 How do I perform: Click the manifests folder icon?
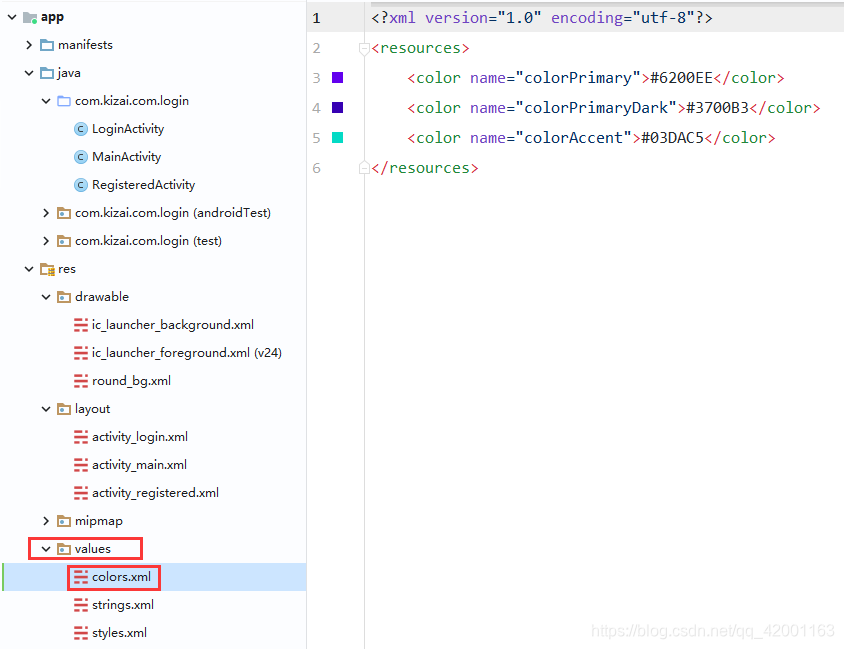coord(47,45)
